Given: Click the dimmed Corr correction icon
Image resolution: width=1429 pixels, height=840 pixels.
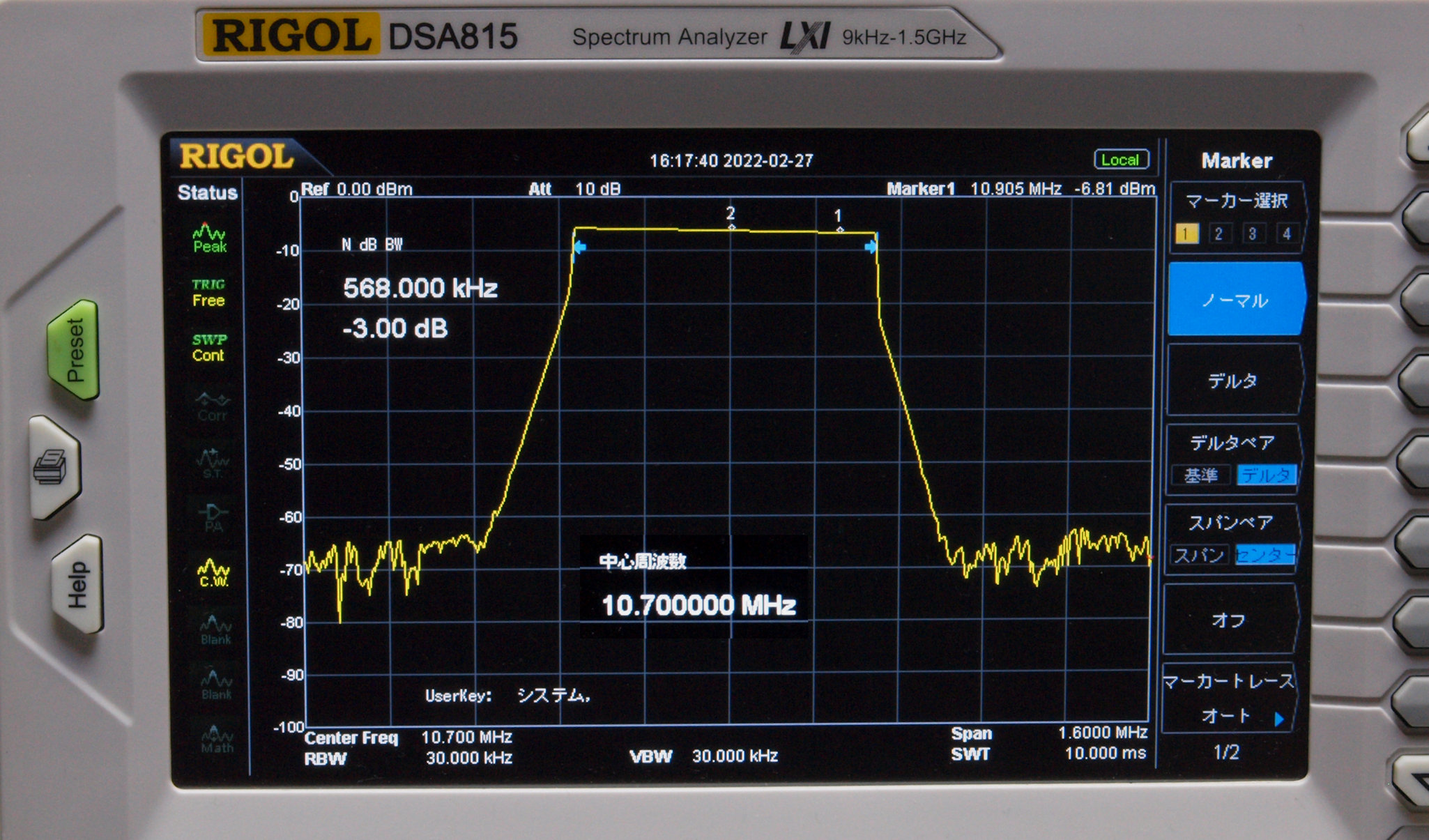Looking at the screenshot, I should [x=212, y=407].
